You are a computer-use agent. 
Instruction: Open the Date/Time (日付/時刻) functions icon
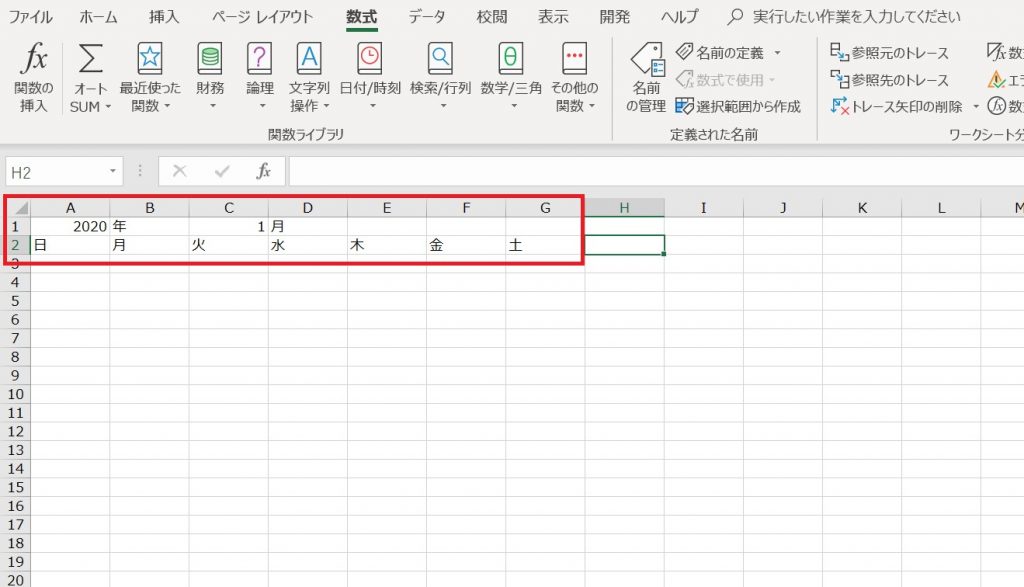click(370, 60)
